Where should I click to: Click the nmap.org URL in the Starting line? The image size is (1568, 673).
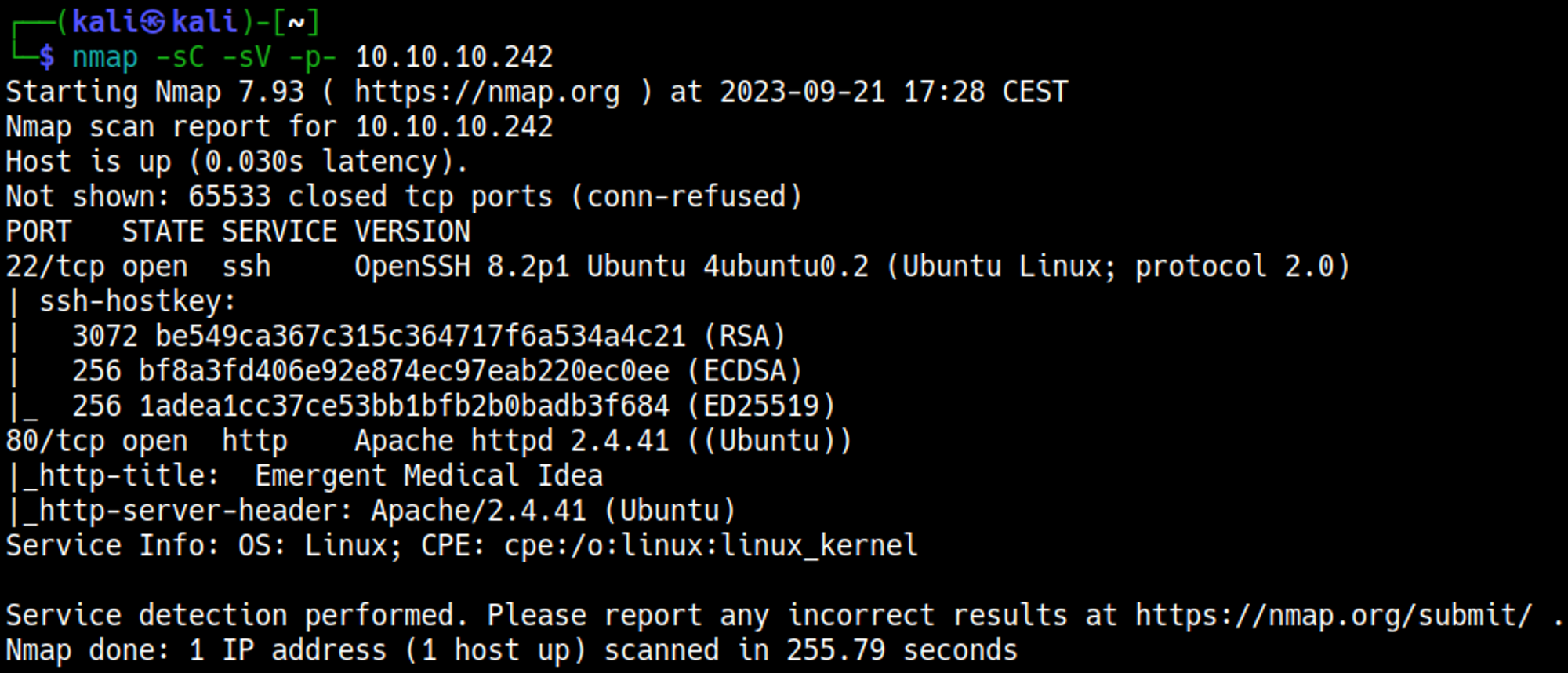[486, 93]
